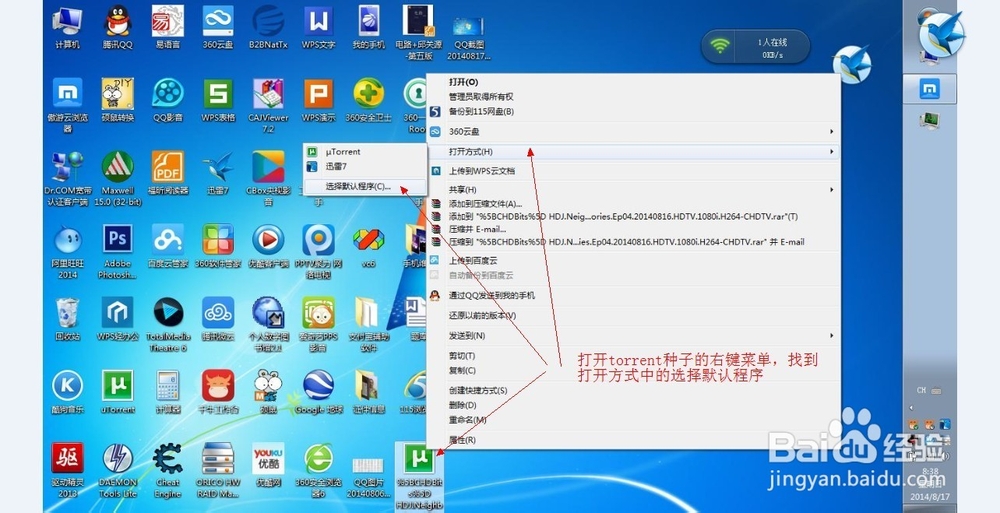Click 选择默认程序(C)... submenu item
Screen dimensions: 1000x513
[365, 186]
